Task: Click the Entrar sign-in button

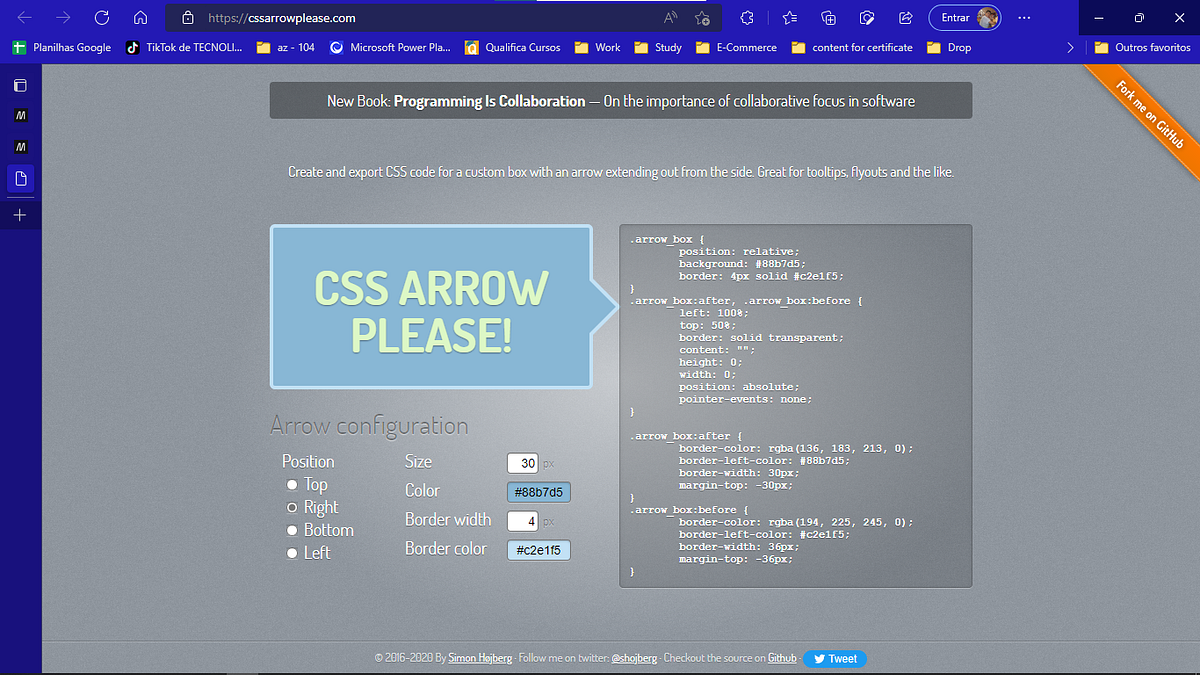Action: tap(958, 17)
